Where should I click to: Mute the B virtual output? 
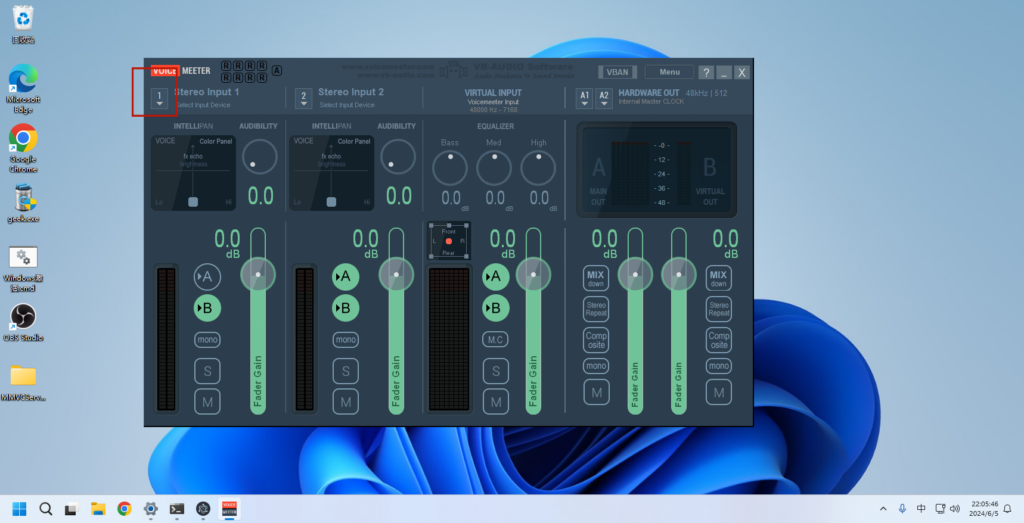pyautogui.click(x=718, y=392)
